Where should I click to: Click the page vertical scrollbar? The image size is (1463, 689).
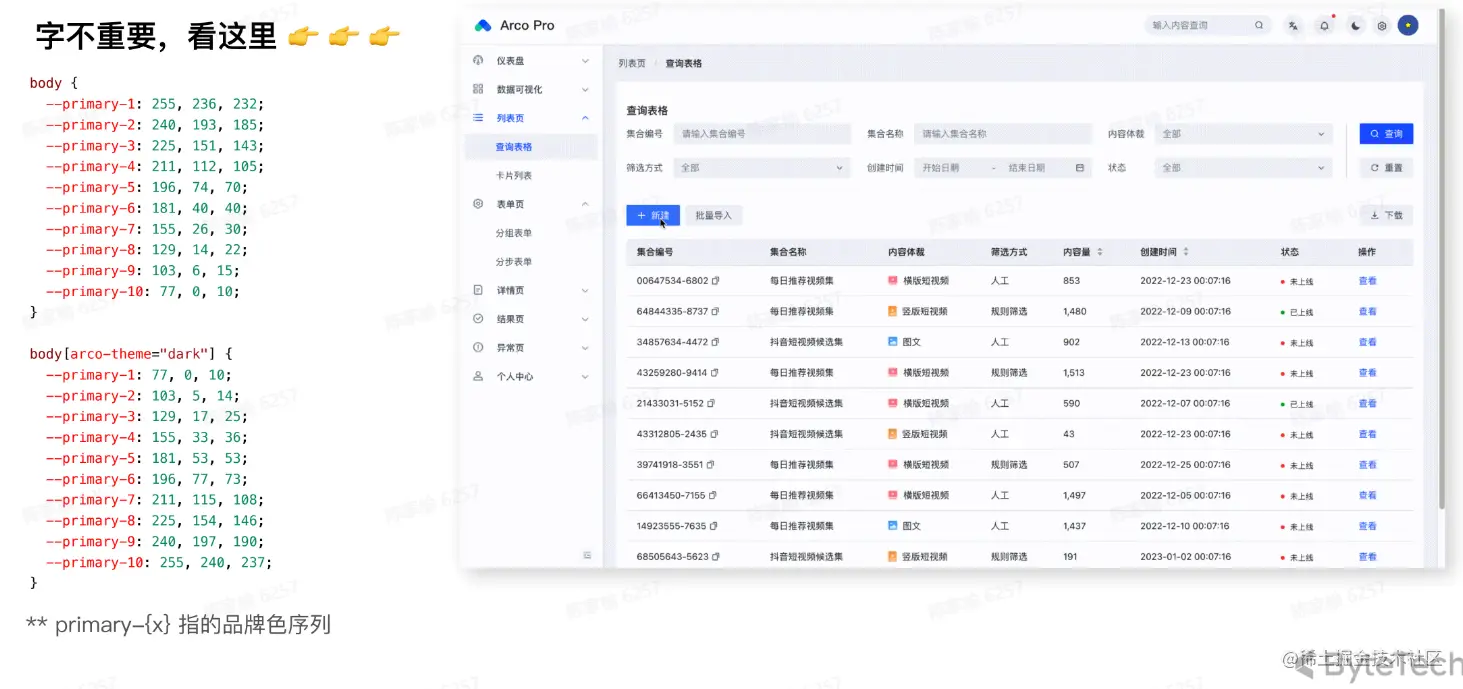tap(1441, 260)
